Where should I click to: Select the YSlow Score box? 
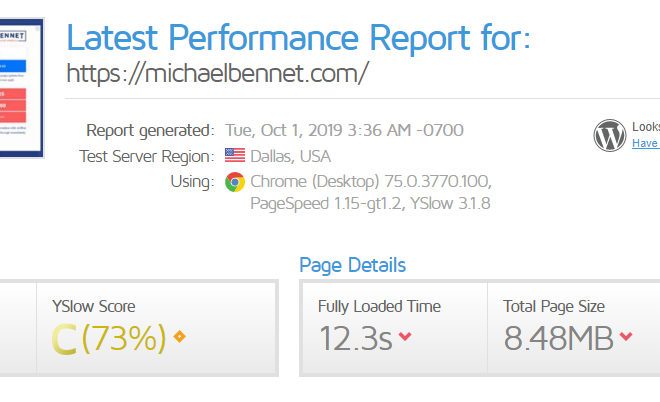[x=156, y=328]
